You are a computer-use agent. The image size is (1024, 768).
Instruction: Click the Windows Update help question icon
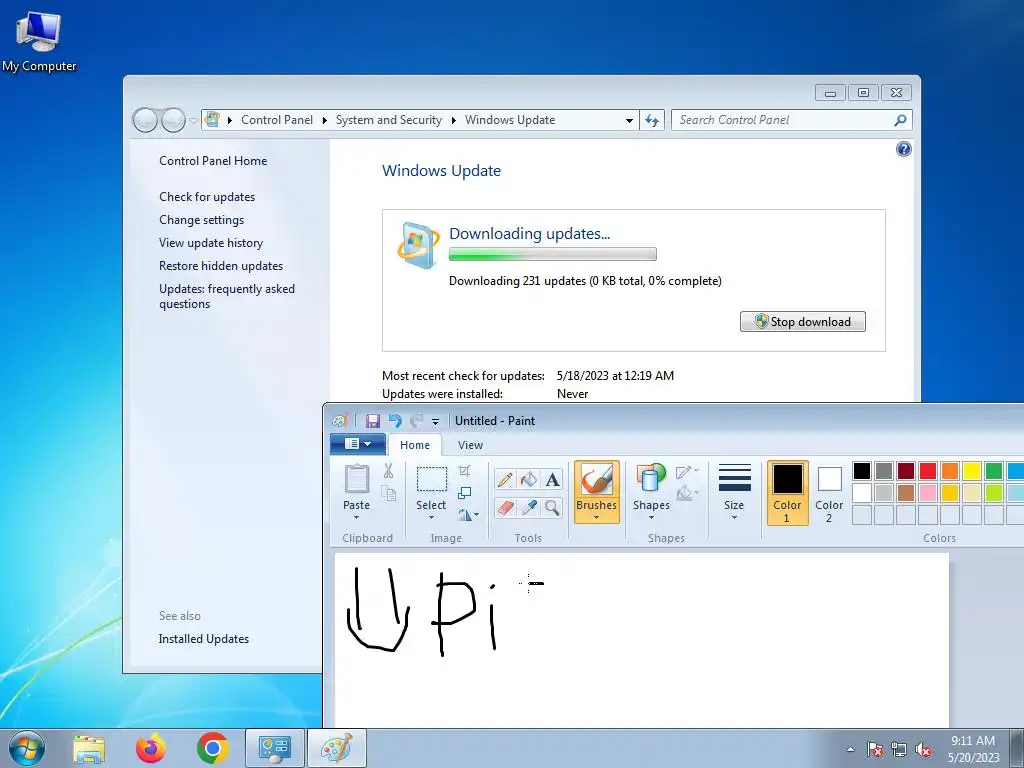coord(903,149)
